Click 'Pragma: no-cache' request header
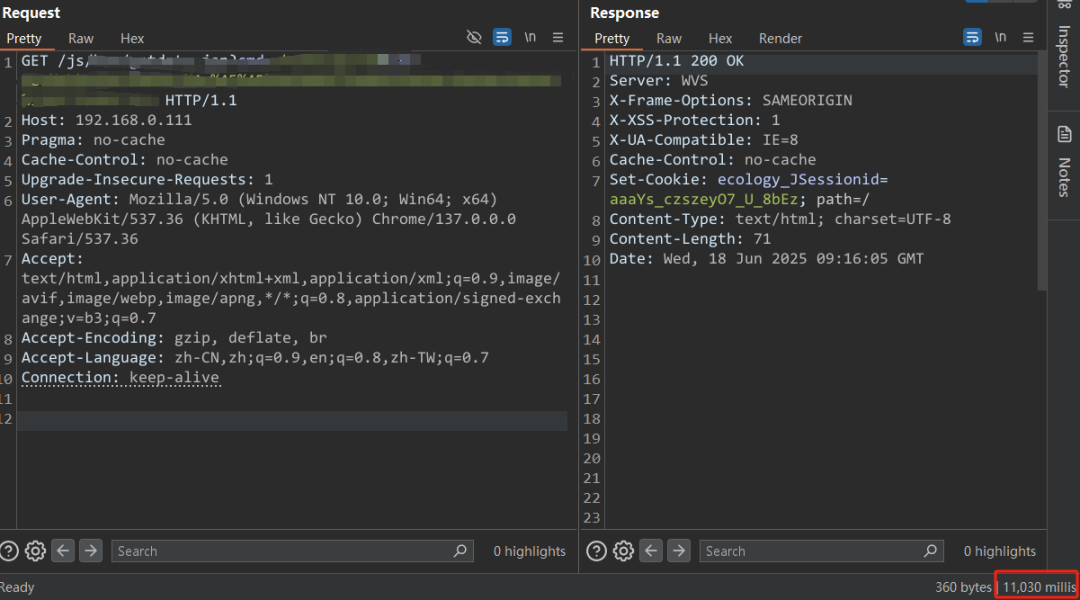1080x600 pixels. 93,140
